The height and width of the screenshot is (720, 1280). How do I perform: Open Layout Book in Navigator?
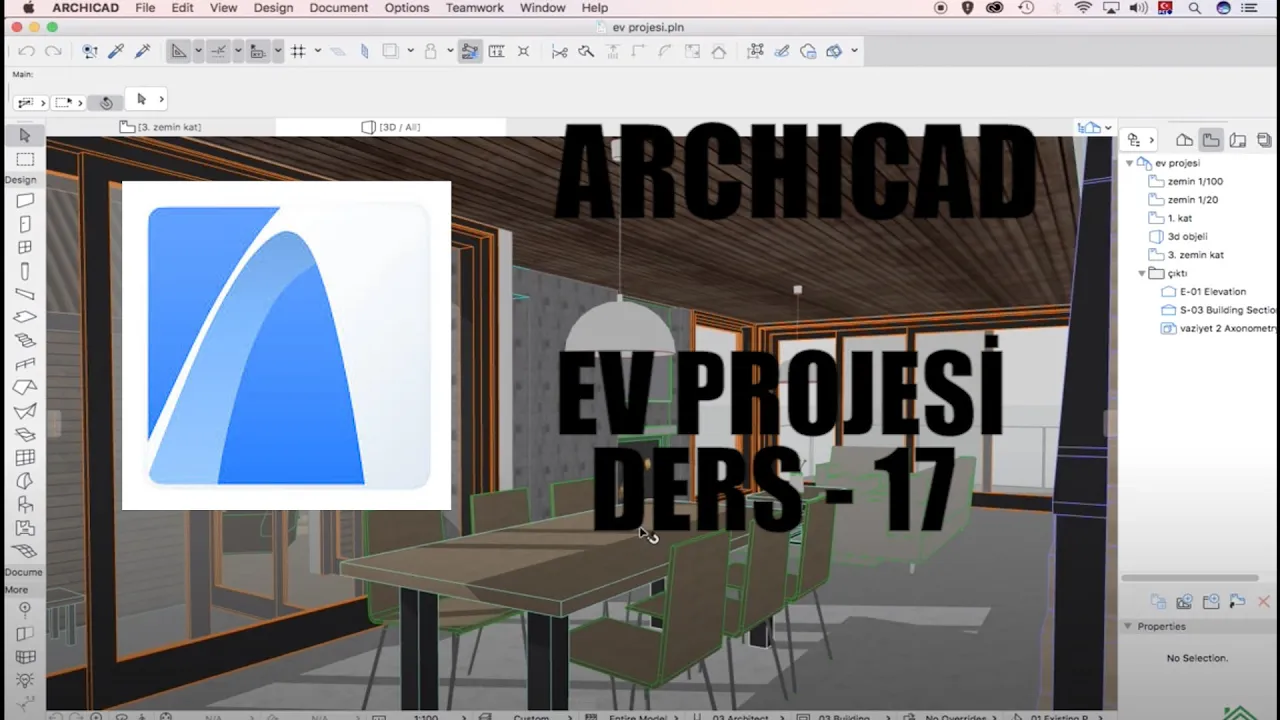click(x=1238, y=140)
